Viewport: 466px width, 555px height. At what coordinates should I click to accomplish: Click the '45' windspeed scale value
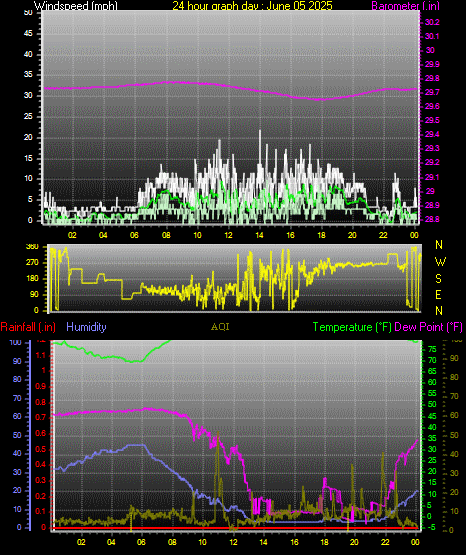(x=28, y=34)
